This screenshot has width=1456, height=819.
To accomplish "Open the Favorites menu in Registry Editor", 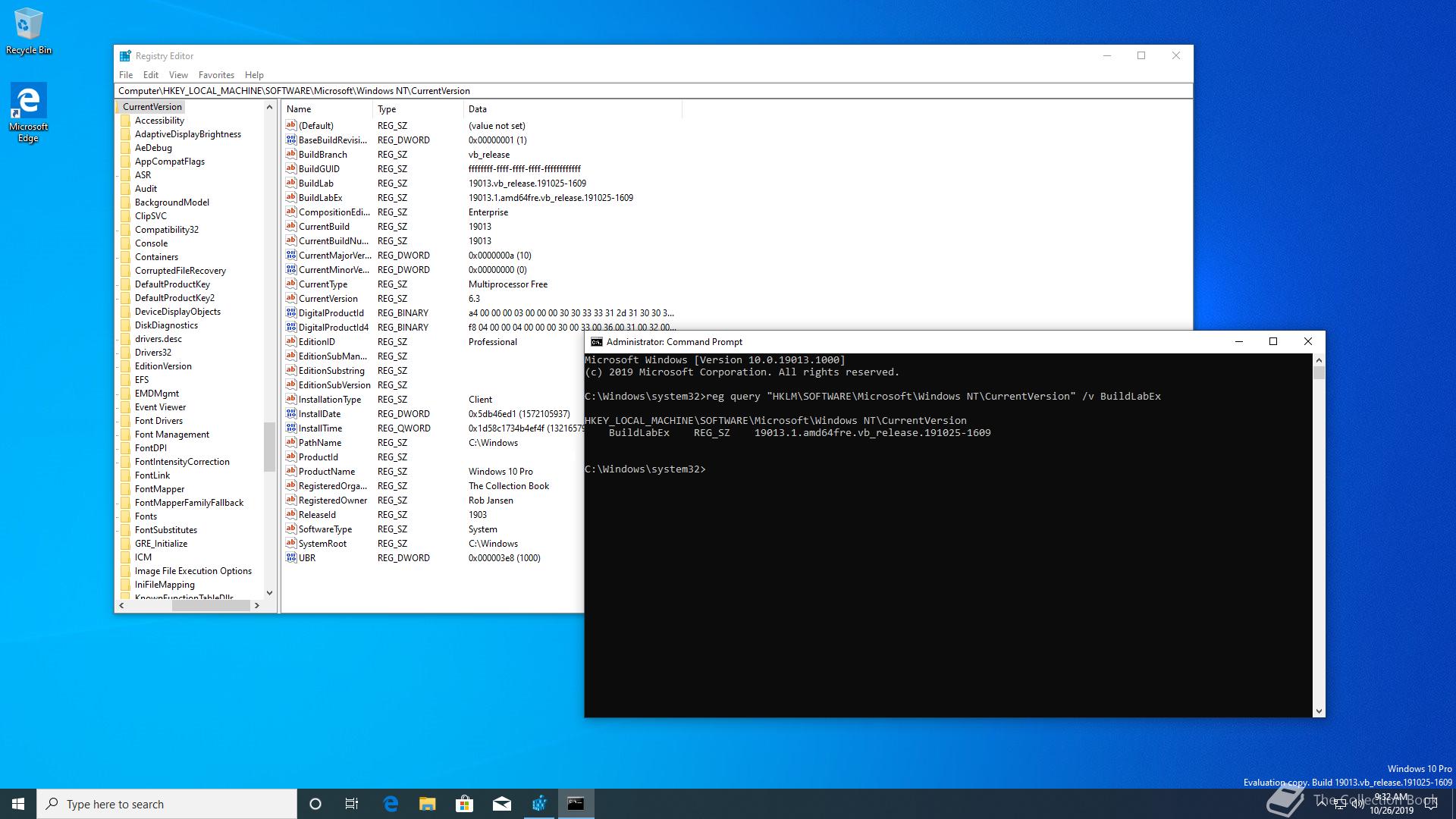I will tap(216, 75).
